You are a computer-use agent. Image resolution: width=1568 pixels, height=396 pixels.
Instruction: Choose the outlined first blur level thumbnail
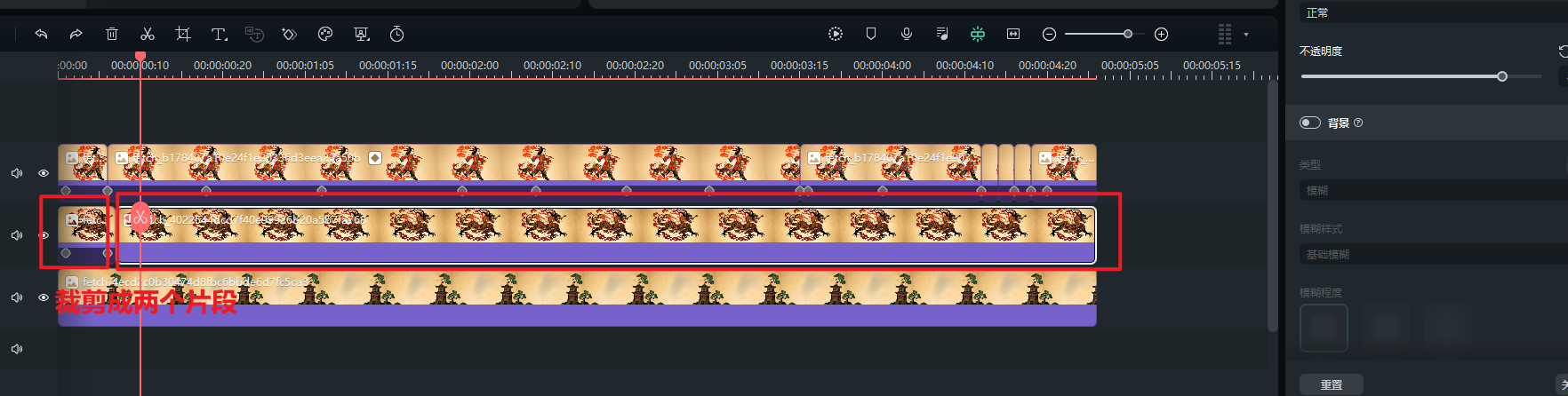pos(1324,328)
